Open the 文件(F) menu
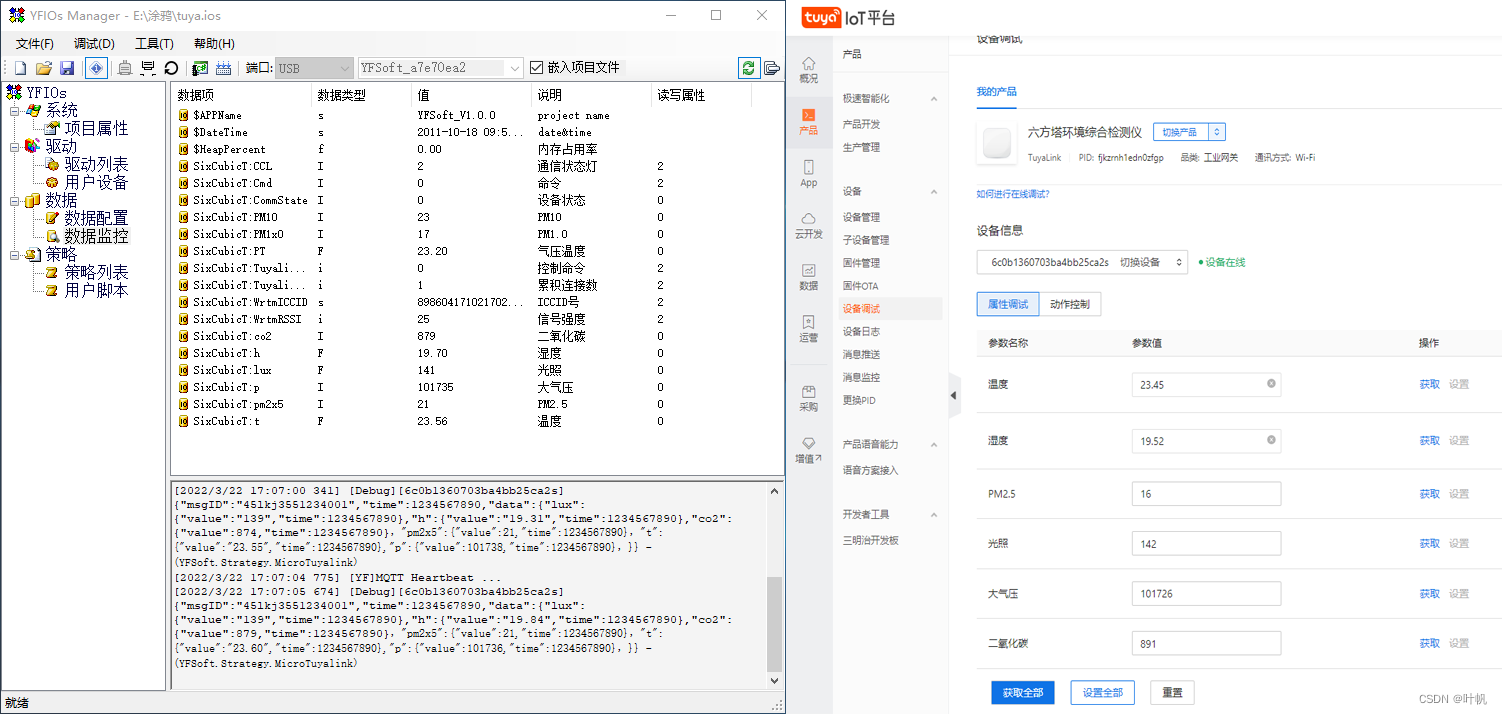Image resolution: width=1502 pixels, height=714 pixels. (x=35, y=44)
